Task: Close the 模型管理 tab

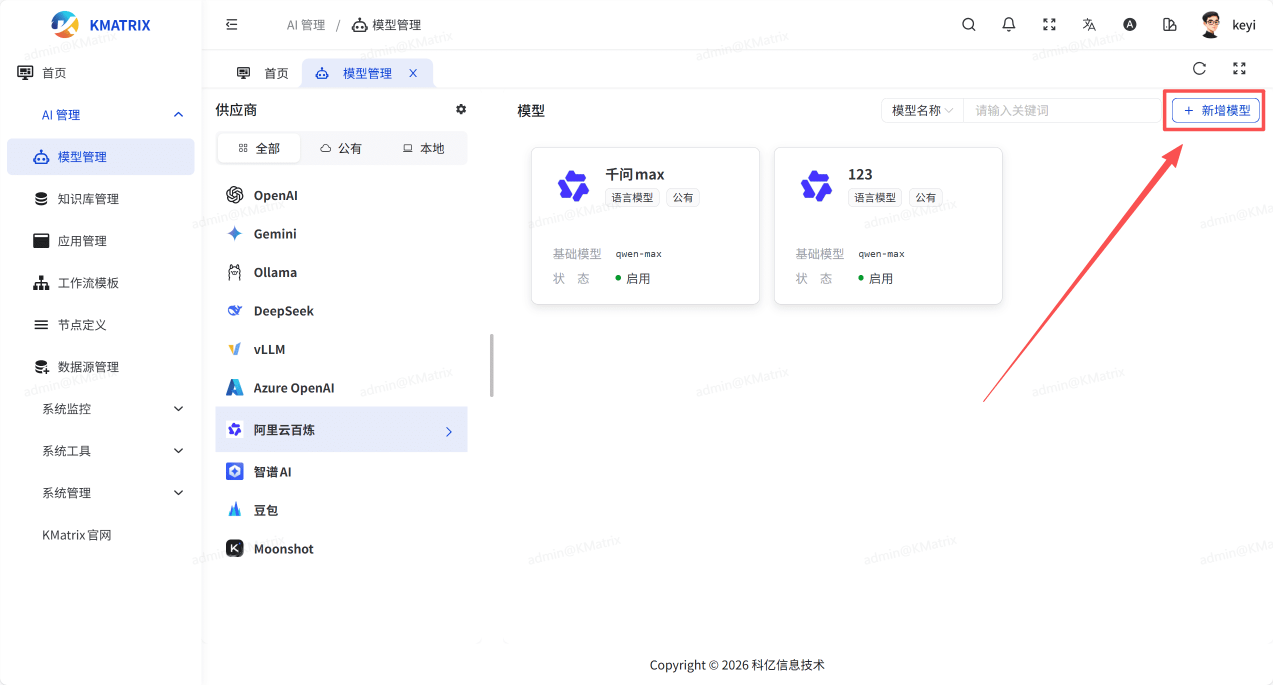Action: pyautogui.click(x=413, y=73)
